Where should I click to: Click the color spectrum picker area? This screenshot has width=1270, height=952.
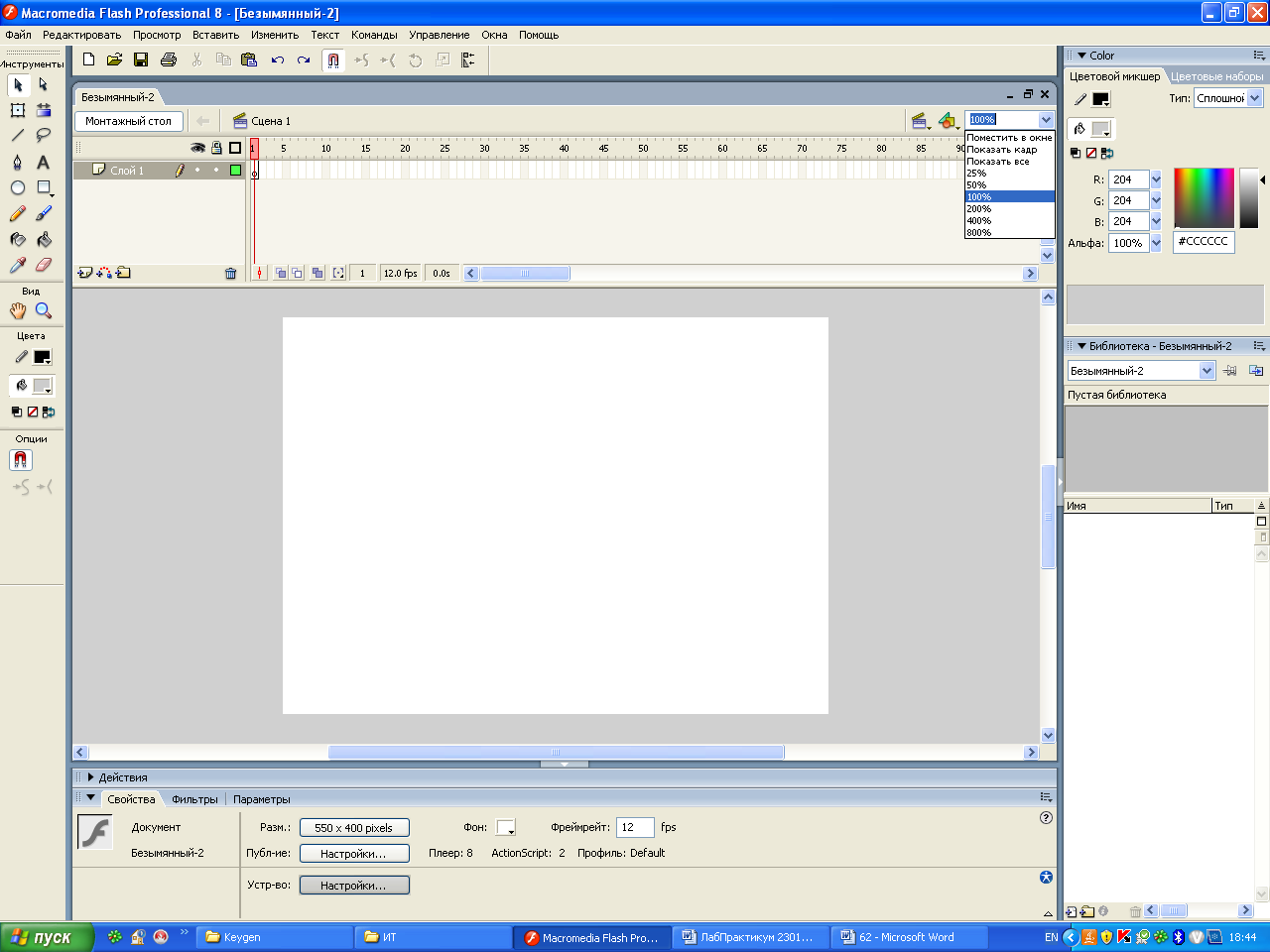coord(1204,197)
